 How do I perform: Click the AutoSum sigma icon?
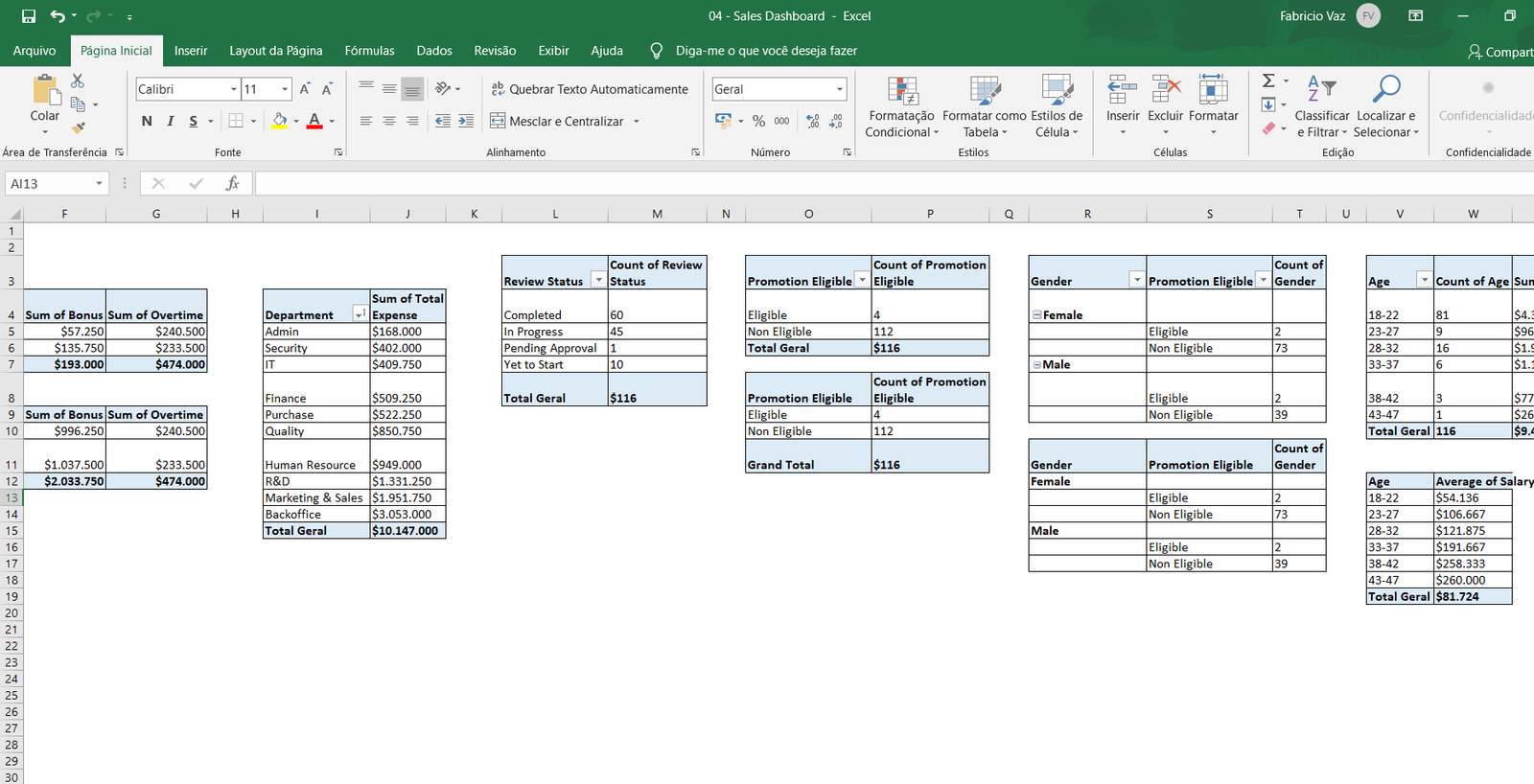tap(1268, 81)
